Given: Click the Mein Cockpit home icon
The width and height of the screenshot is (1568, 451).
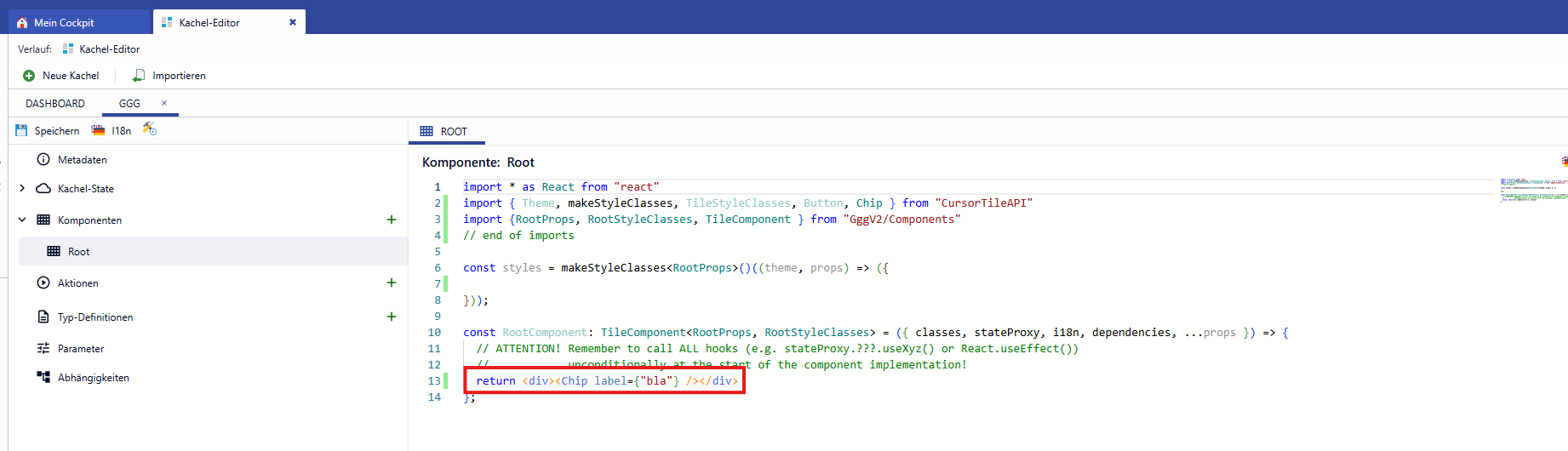Looking at the screenshot, I should (22, 23).
